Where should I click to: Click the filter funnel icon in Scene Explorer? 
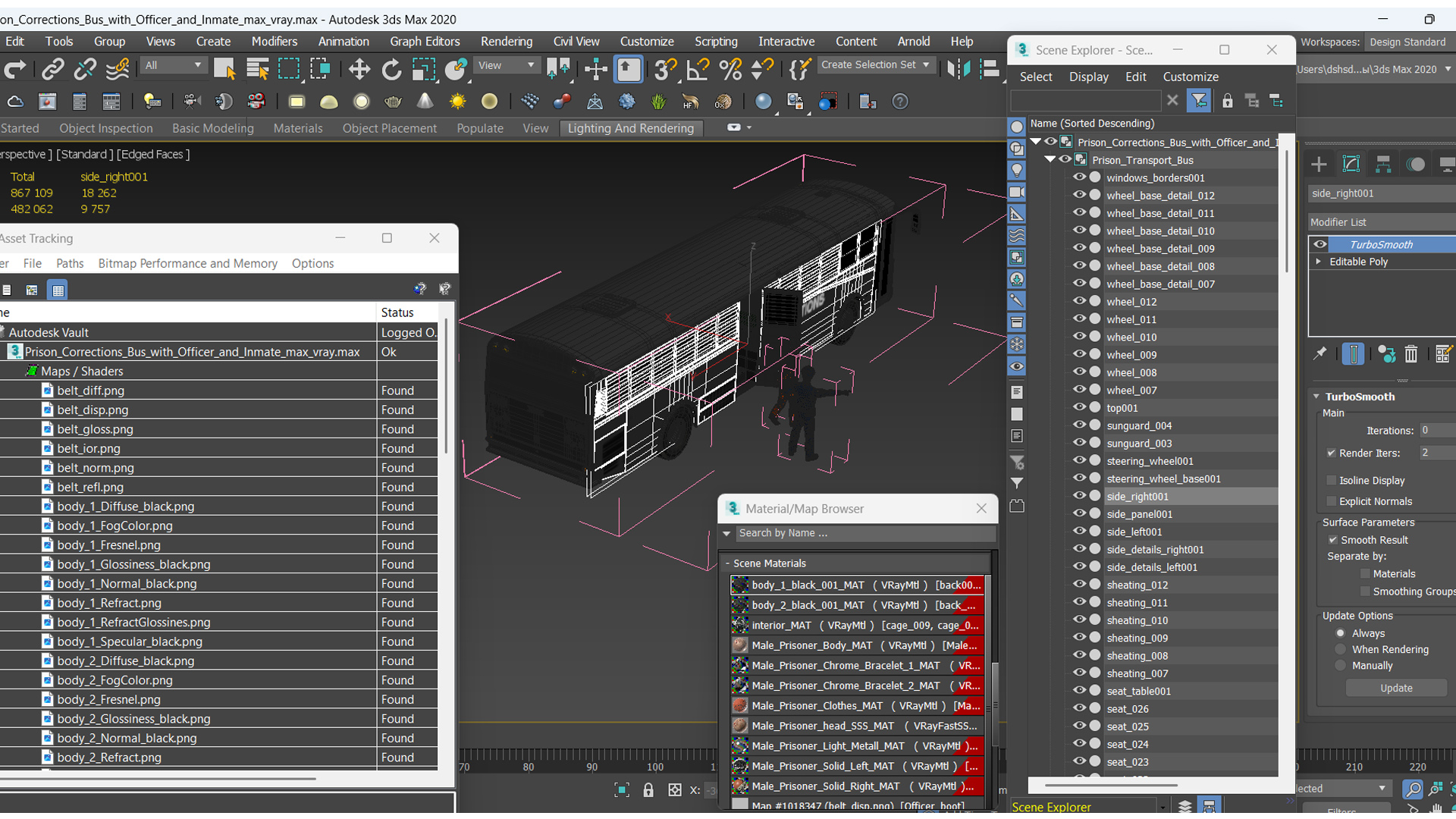1199,100
